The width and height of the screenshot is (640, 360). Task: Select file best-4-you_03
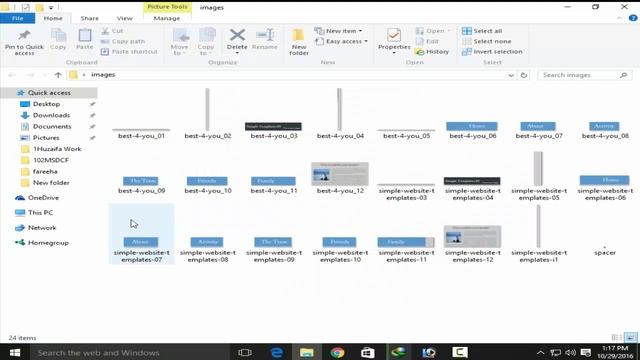tap(273, 131)
